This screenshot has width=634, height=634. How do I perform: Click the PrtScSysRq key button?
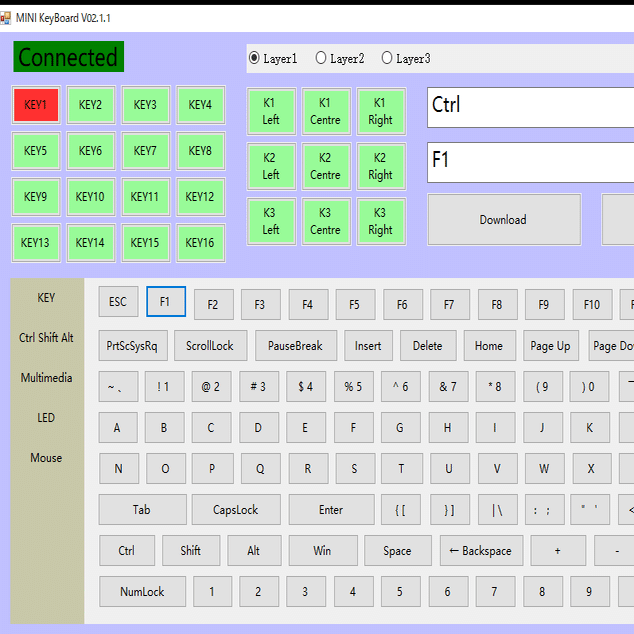pos(133,346)
